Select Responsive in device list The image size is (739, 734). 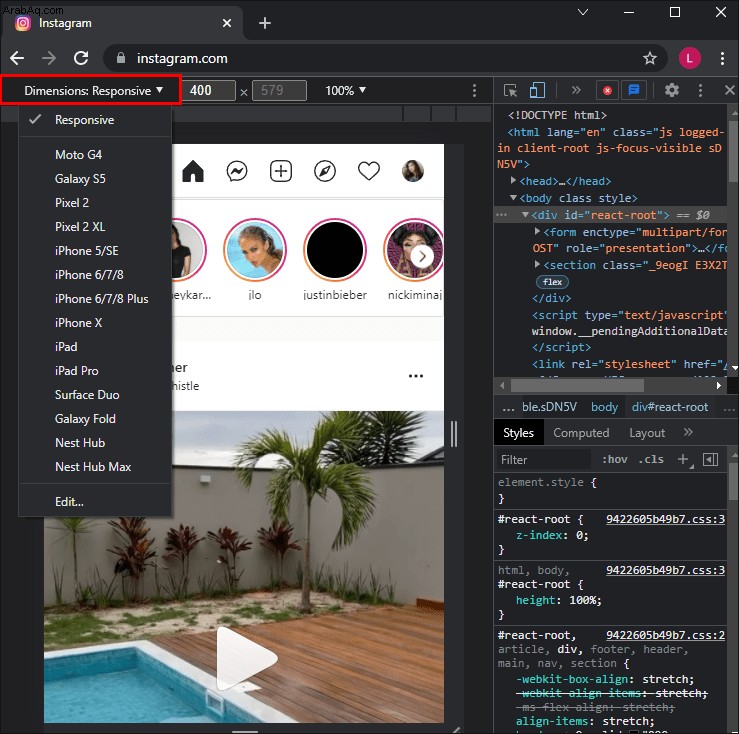(94, 120)
